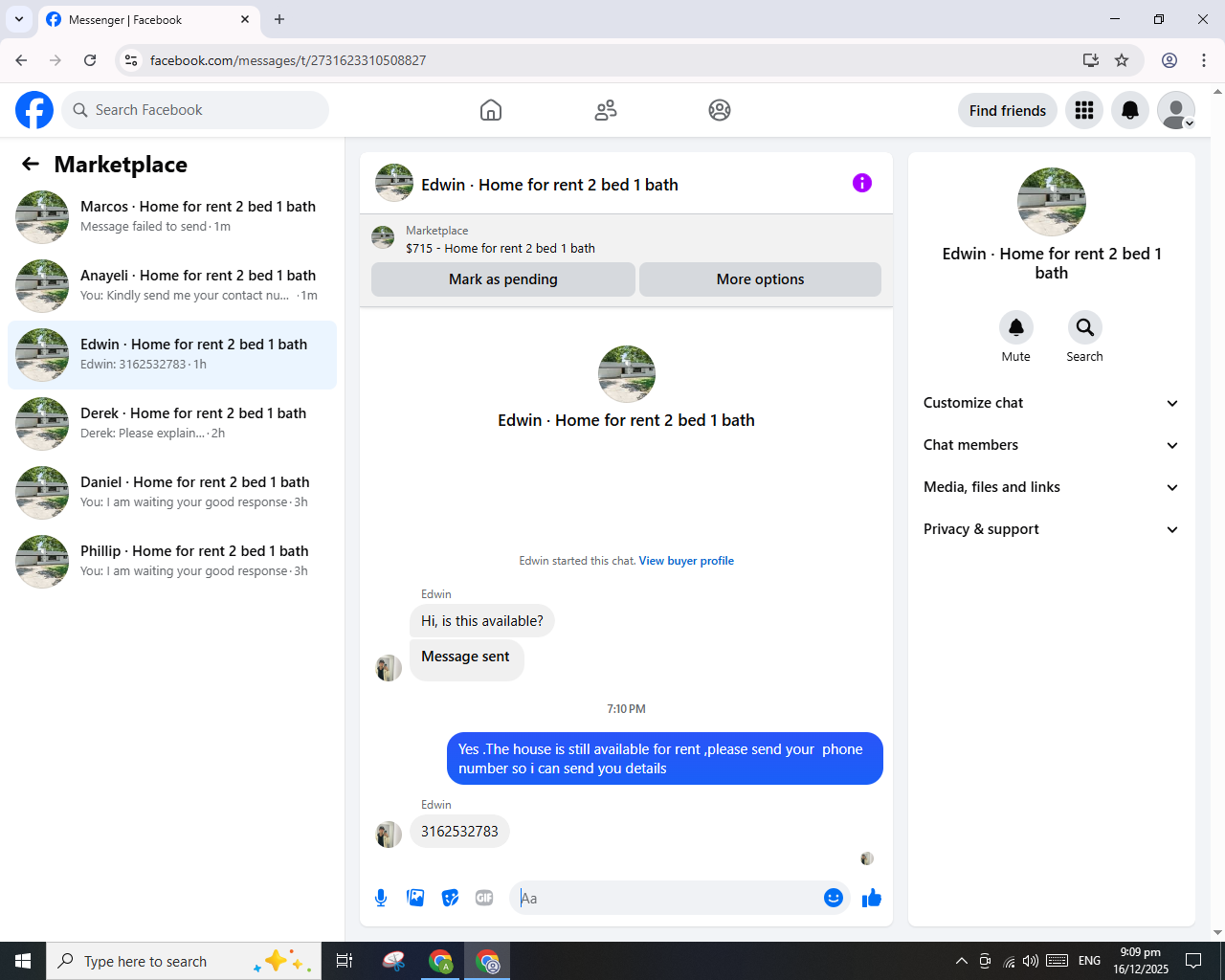The image size is (1225, 980).
Task: Expand Privacy & support section
Action: click(1051, 529)
